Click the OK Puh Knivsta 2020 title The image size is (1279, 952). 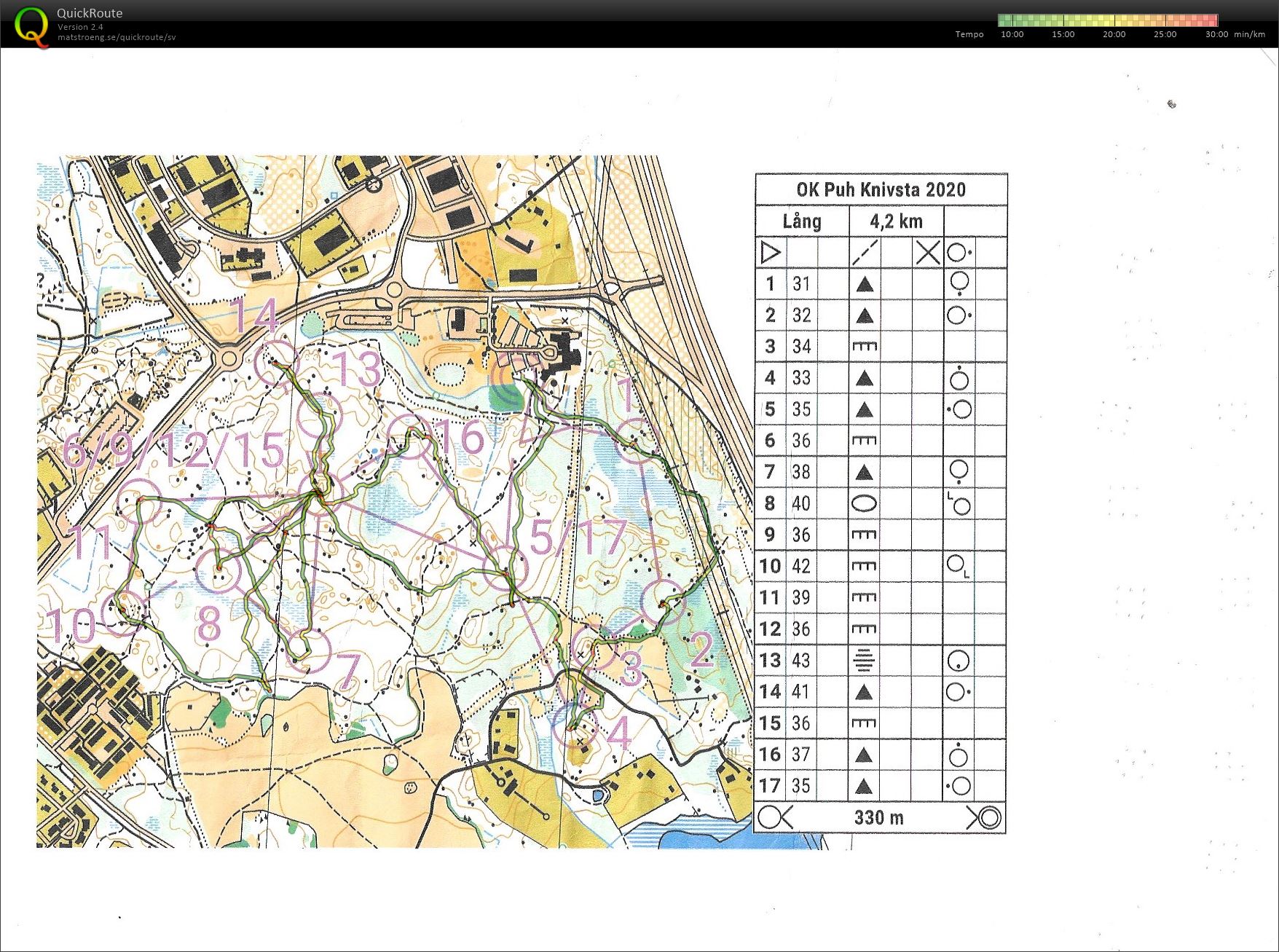(x=881, y=190)
